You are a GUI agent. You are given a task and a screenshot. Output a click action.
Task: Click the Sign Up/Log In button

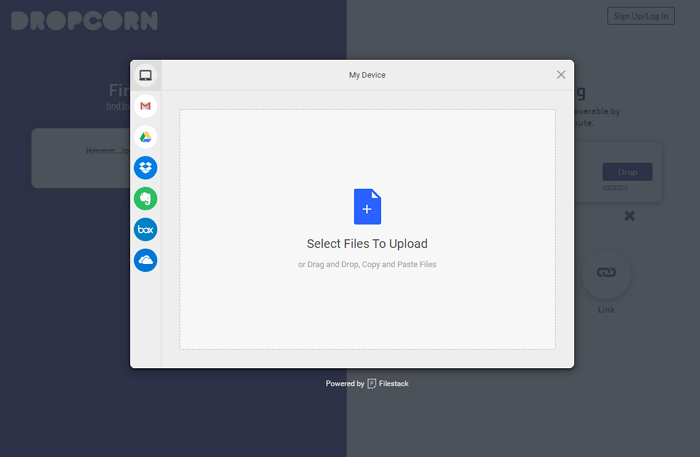tap(641, 16)
